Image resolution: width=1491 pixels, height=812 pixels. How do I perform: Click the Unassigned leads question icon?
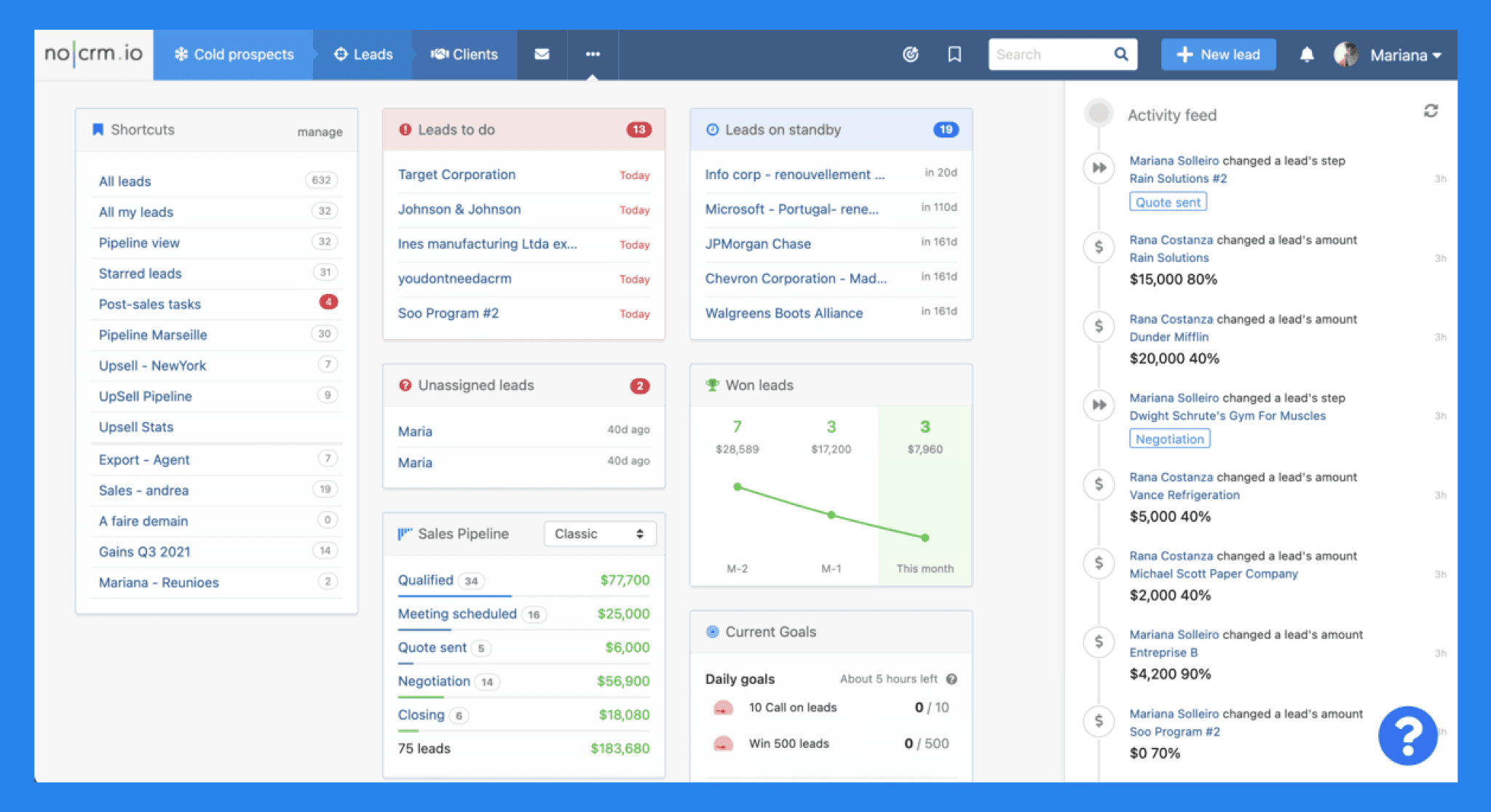tap(405, 385)
